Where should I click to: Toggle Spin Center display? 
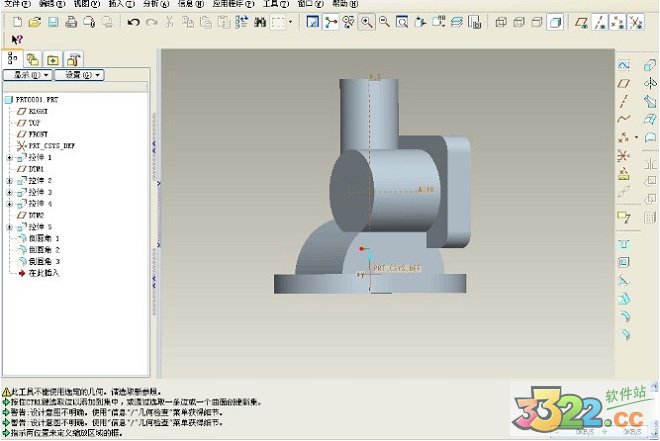click(330, 22)
